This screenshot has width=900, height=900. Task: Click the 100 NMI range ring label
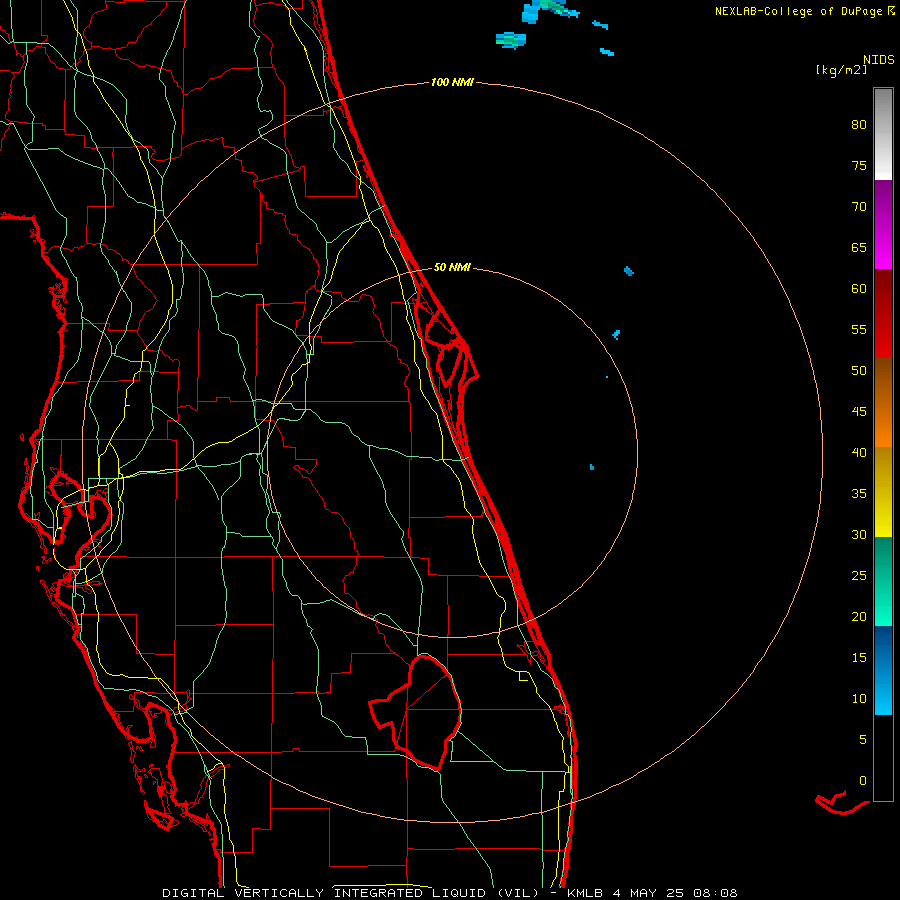(x=452, y=82)
